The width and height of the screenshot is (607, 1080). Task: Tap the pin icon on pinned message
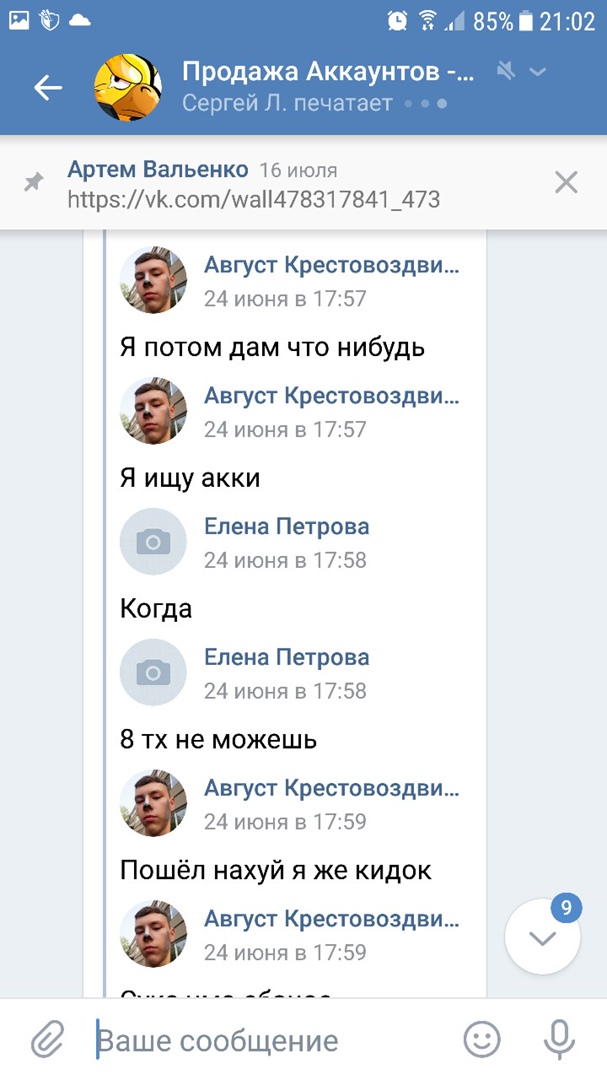[x=35, y=183]
